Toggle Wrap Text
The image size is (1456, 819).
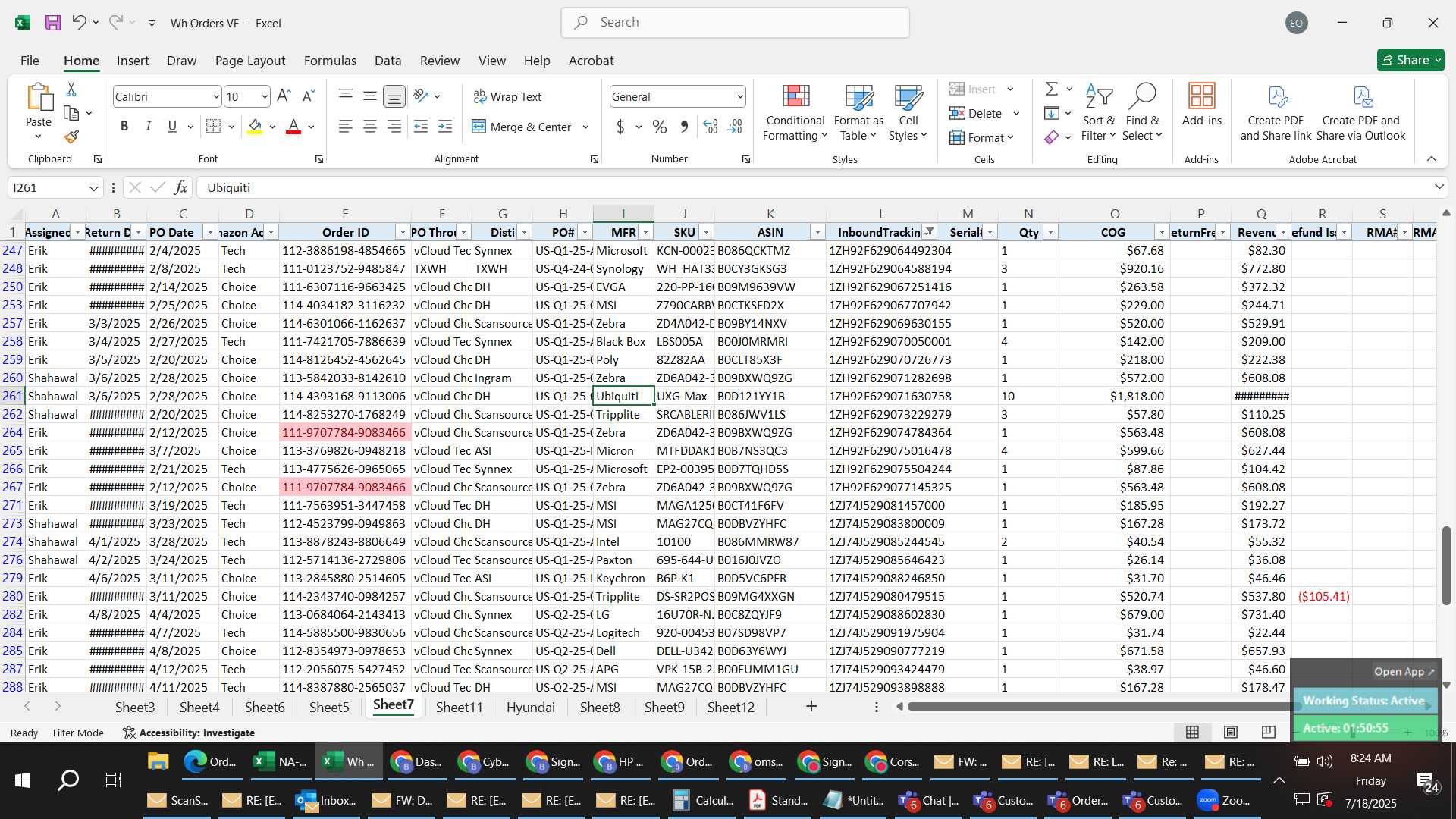tap(507, 96)
